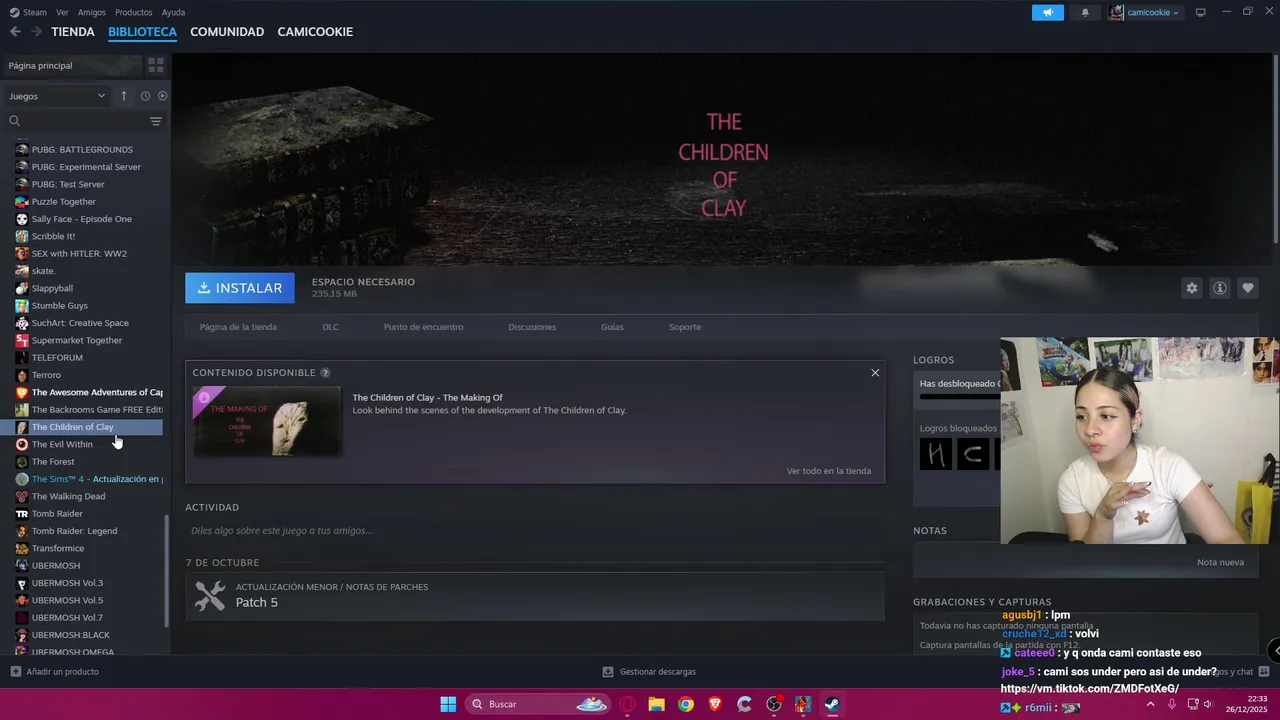Open help icon beside Contenido Disponible
This screenshot has width=1280, height=720.
click(x=325, y=372)
